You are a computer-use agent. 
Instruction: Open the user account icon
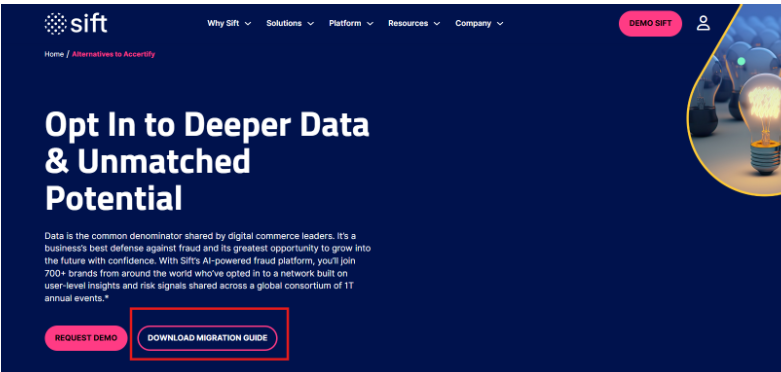click(703, 23)
